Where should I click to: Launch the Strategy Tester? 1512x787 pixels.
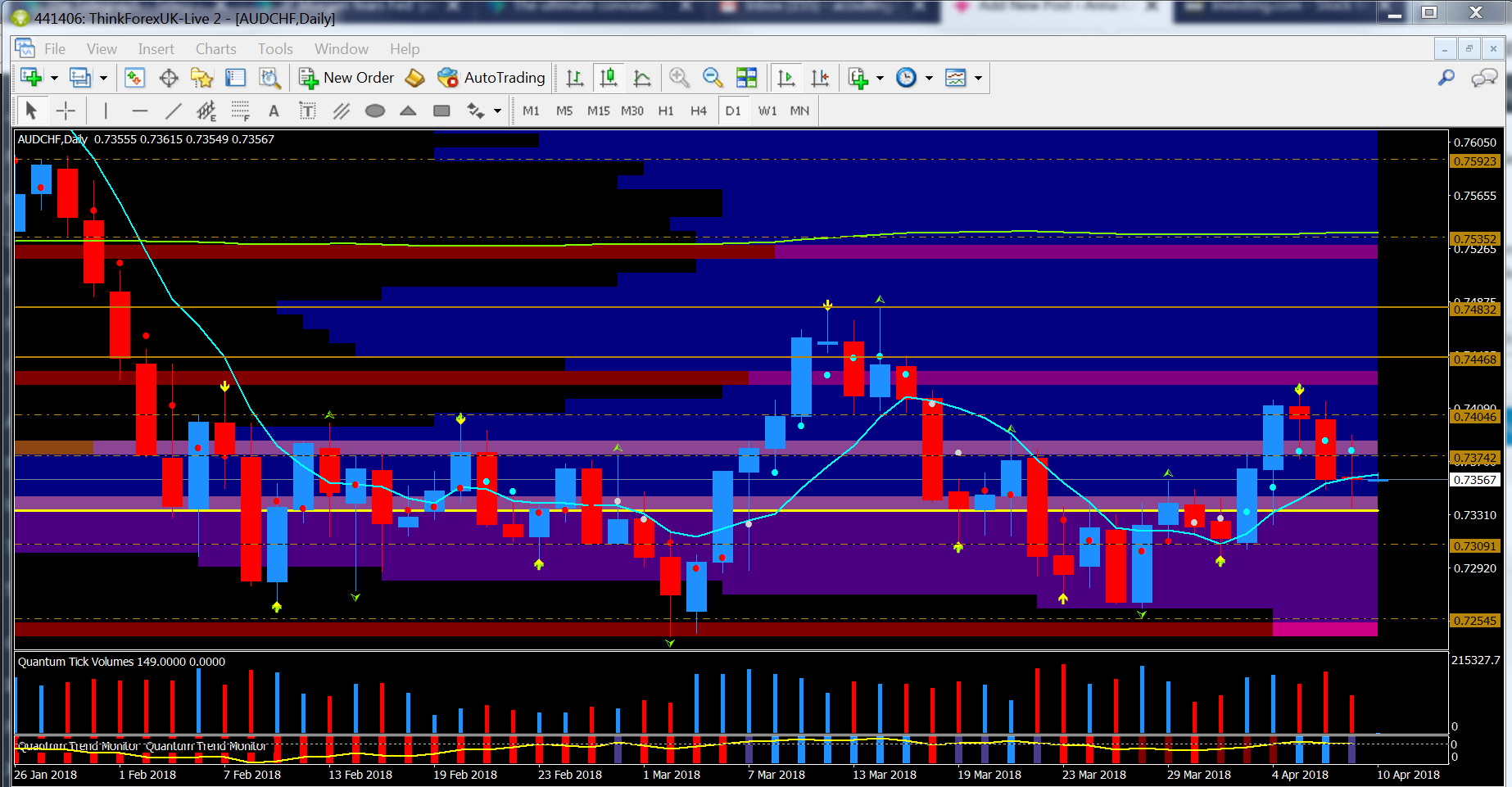[x=270, y=78]
